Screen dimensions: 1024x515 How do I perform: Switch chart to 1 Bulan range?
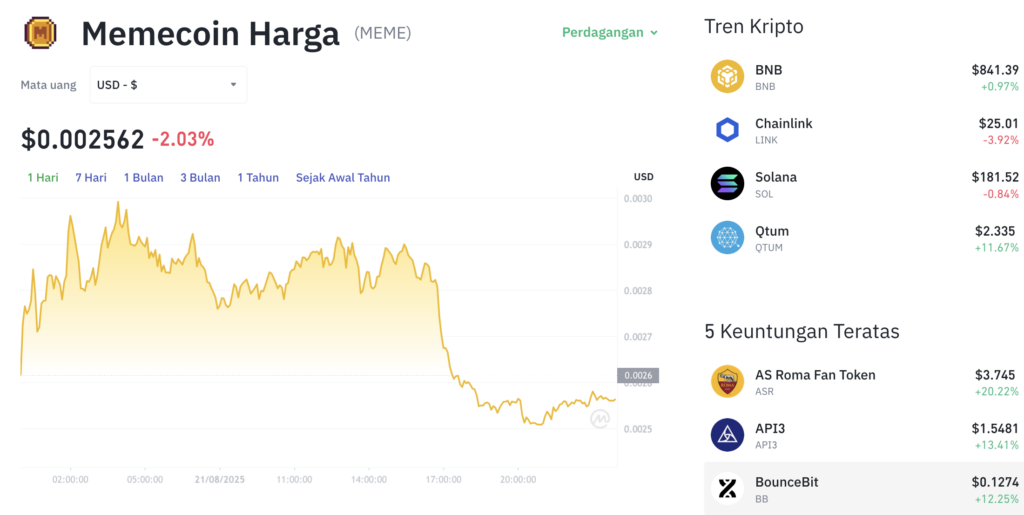pos(144,178)
